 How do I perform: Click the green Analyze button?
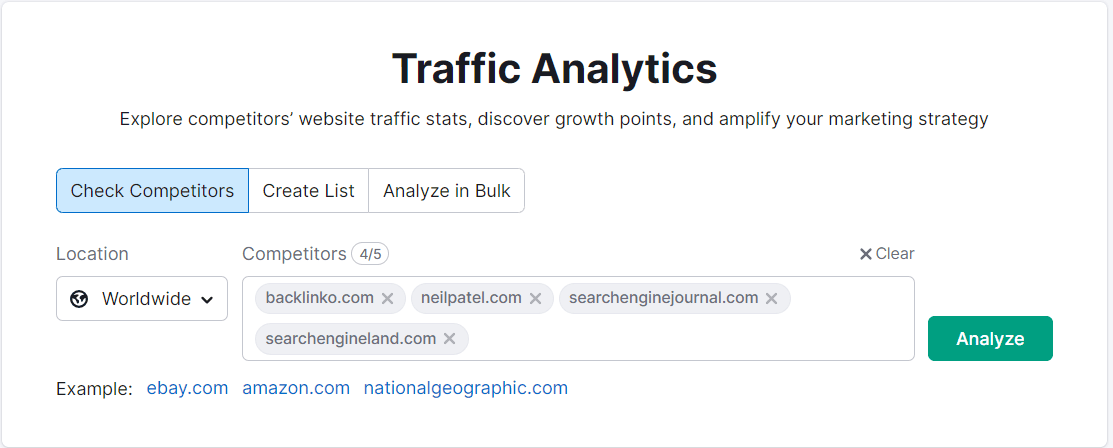[x=990, y=339]
